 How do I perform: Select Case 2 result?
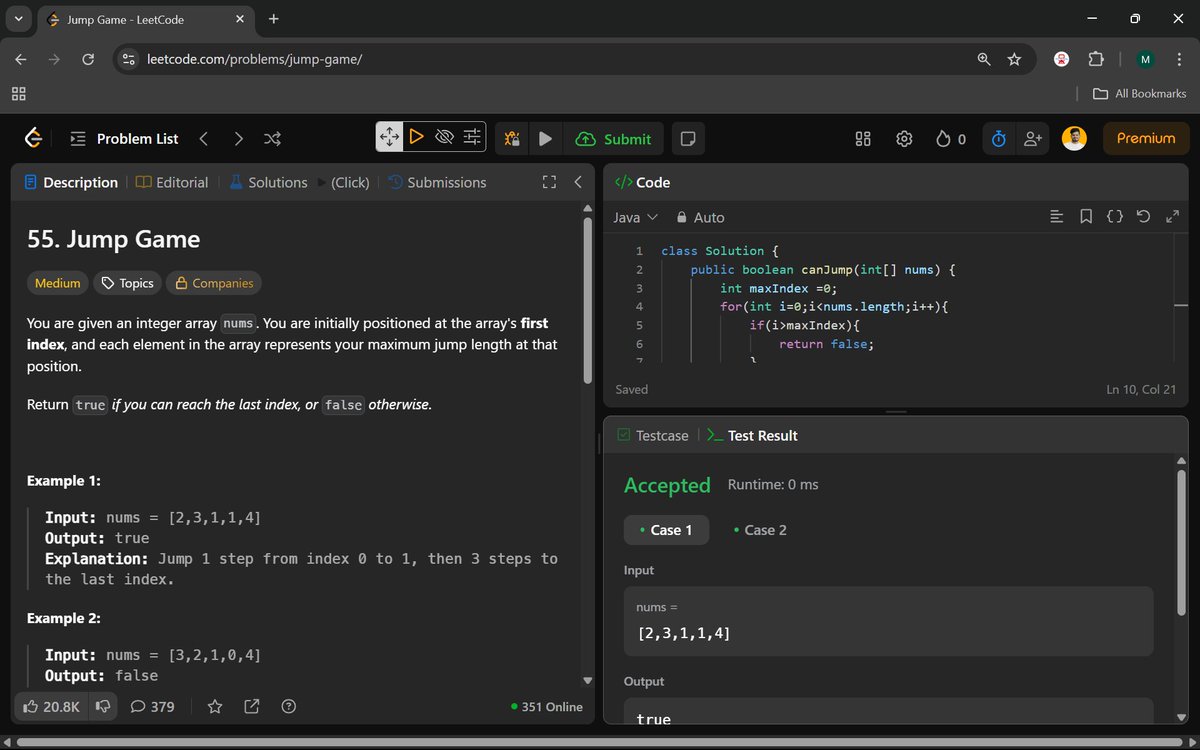click(x=760, y=530)
